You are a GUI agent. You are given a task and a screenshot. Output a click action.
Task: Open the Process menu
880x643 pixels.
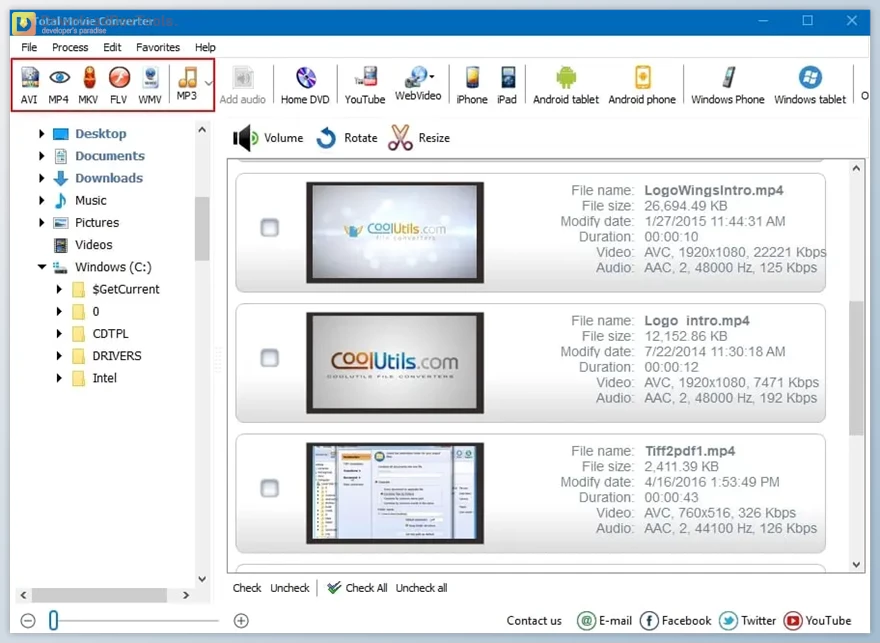(70, 47)
